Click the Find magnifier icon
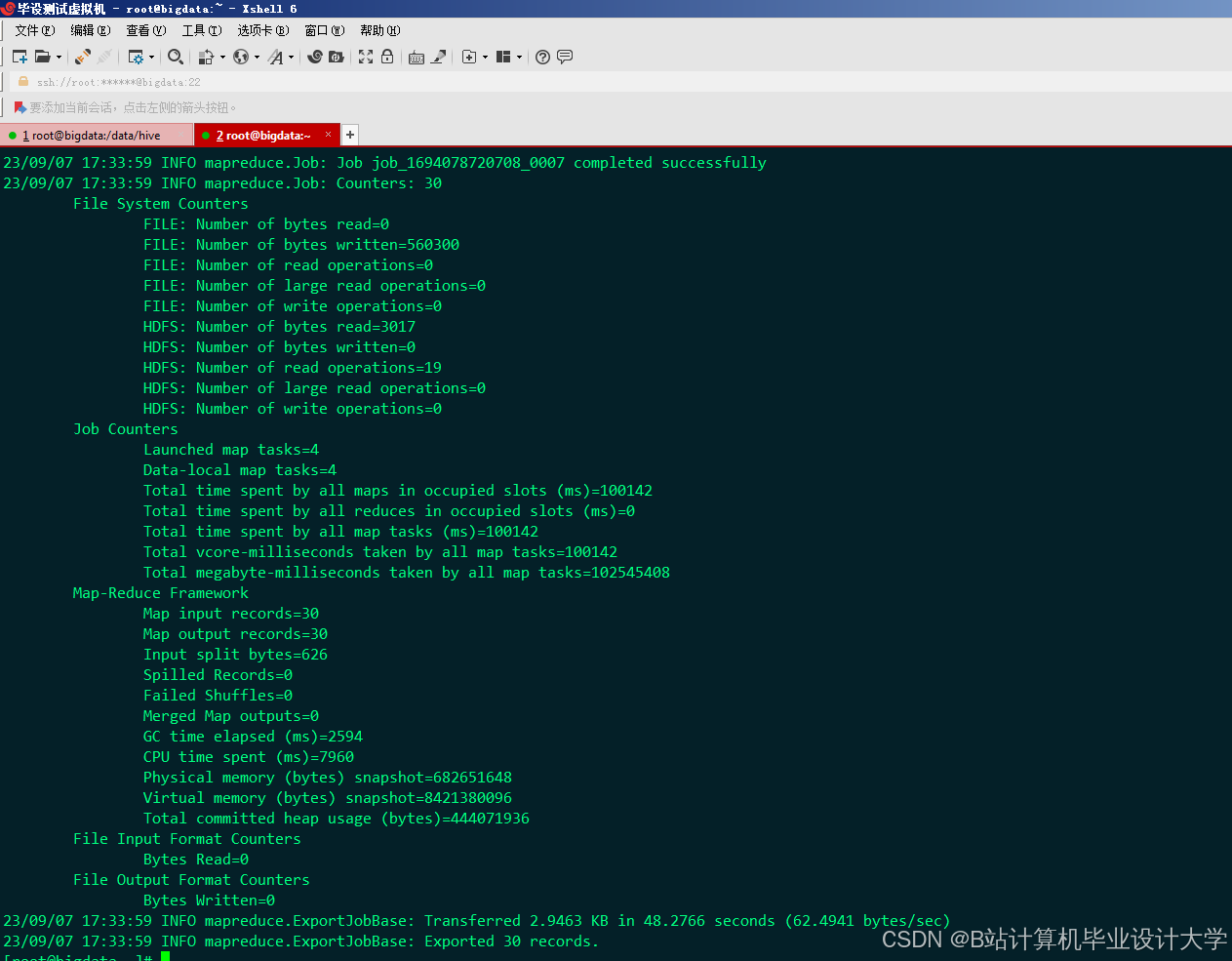The height and width of the screenshot is (961, 1232). (176, 57)
